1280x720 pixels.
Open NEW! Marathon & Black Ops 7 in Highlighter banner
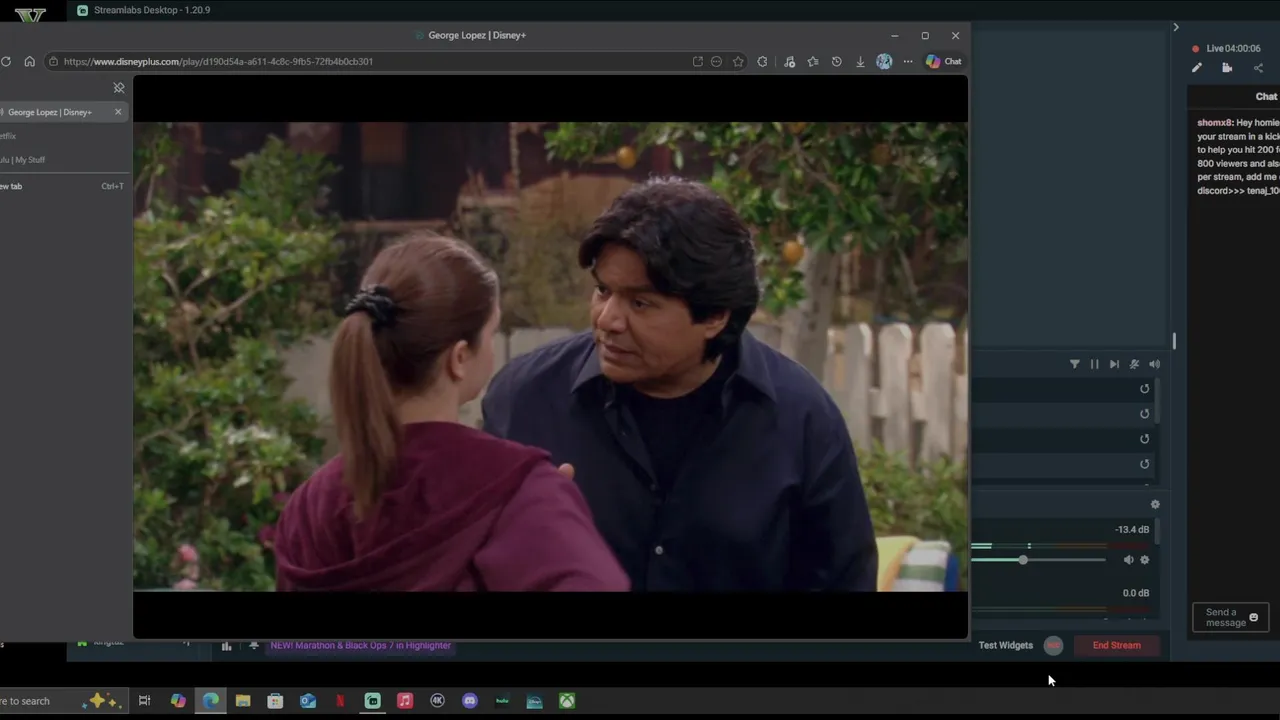[x=360, y=645]
